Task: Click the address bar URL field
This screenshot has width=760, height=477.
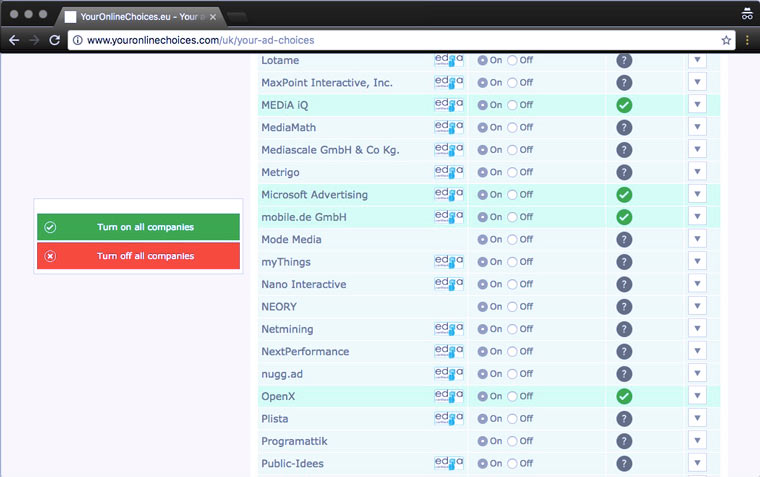Action: pos(402,40)
